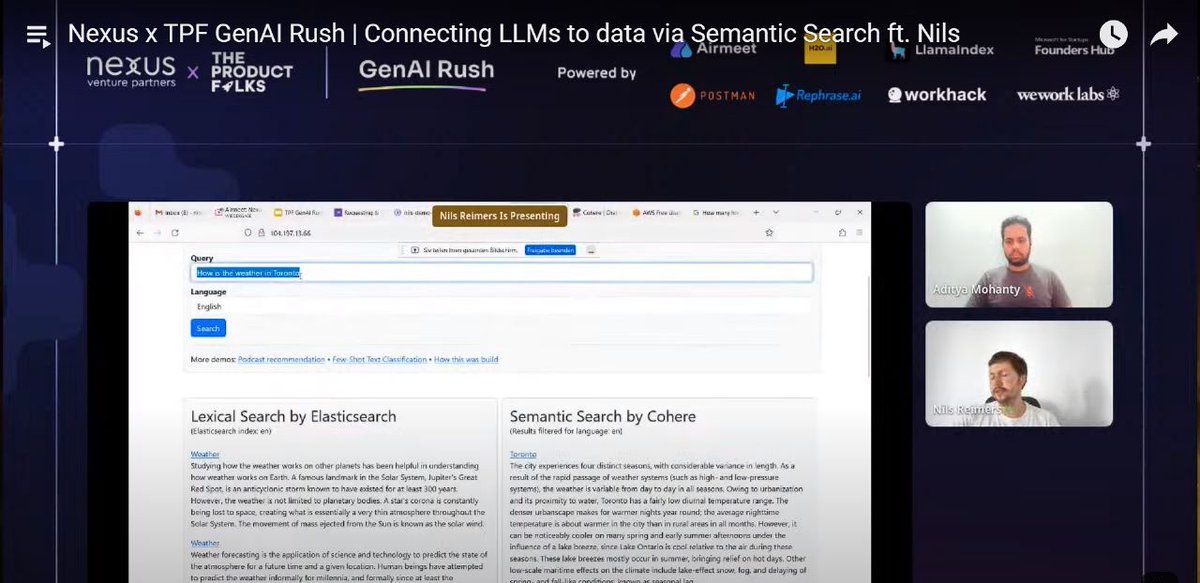Click the Nexus Venture Partners logo
Image resolution: width=1200 pixels, height=583 pixels.
click(131, 72)
